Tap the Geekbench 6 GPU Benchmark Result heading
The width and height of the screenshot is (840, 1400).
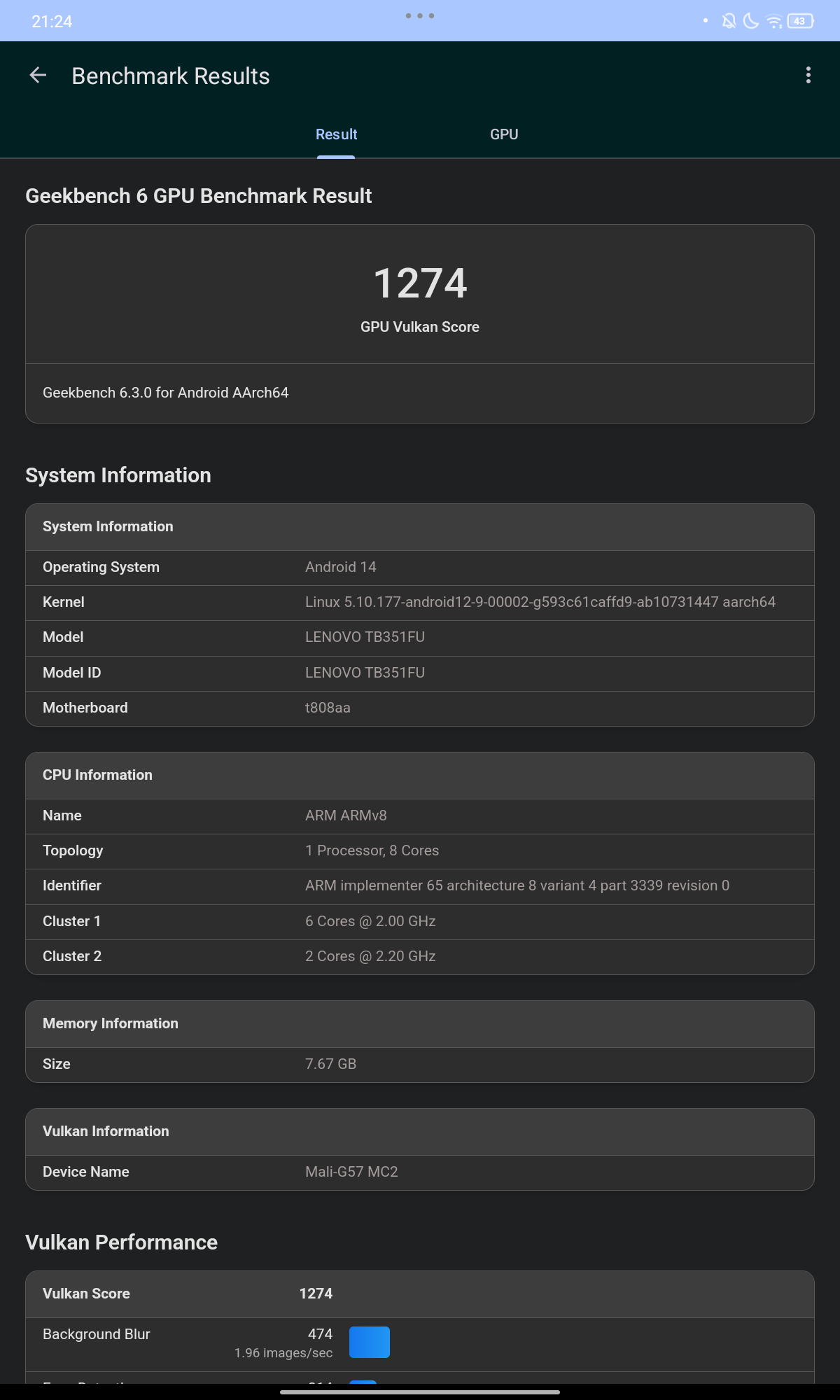point(199,196)
